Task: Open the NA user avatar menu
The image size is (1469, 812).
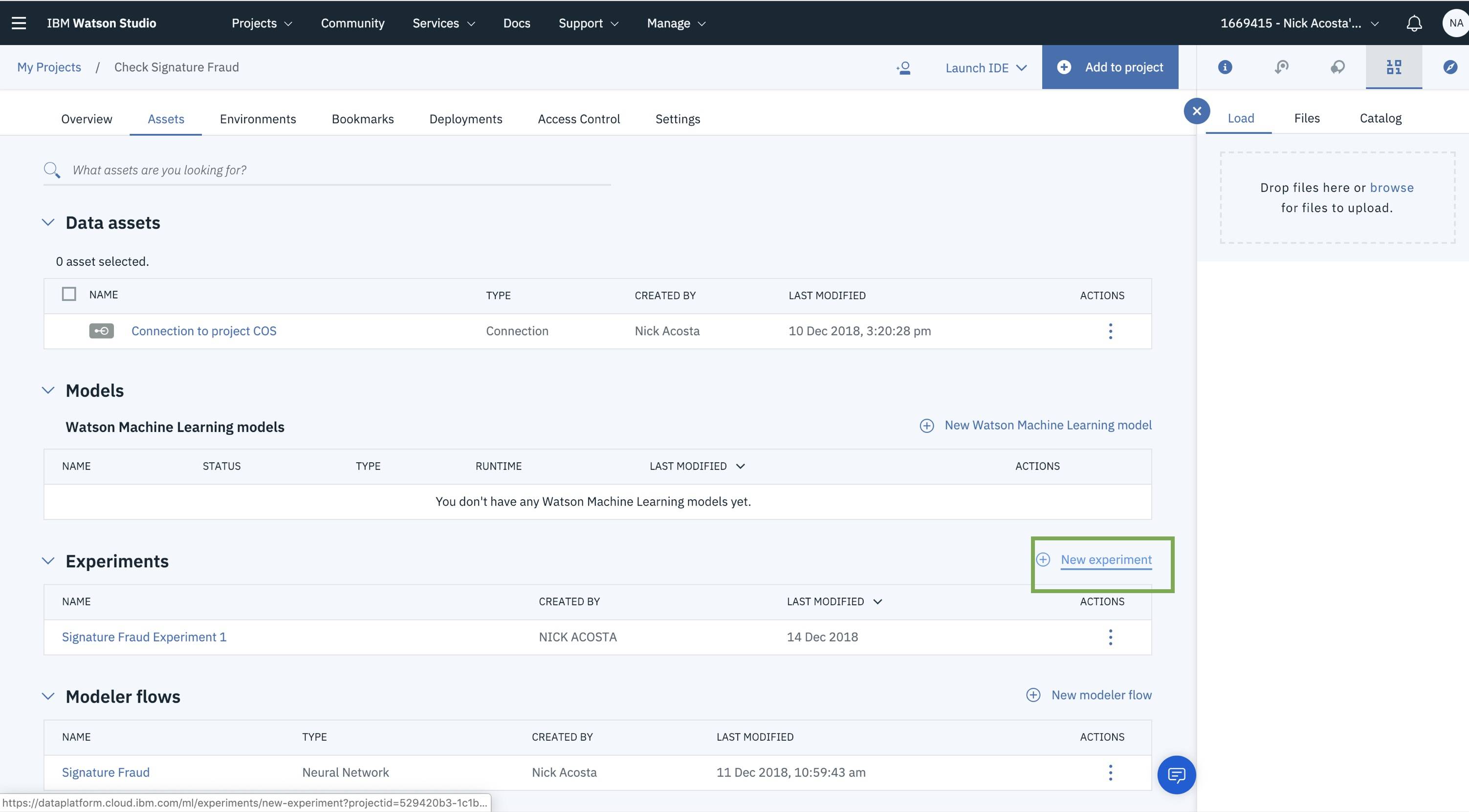Action: (1455, 23)
